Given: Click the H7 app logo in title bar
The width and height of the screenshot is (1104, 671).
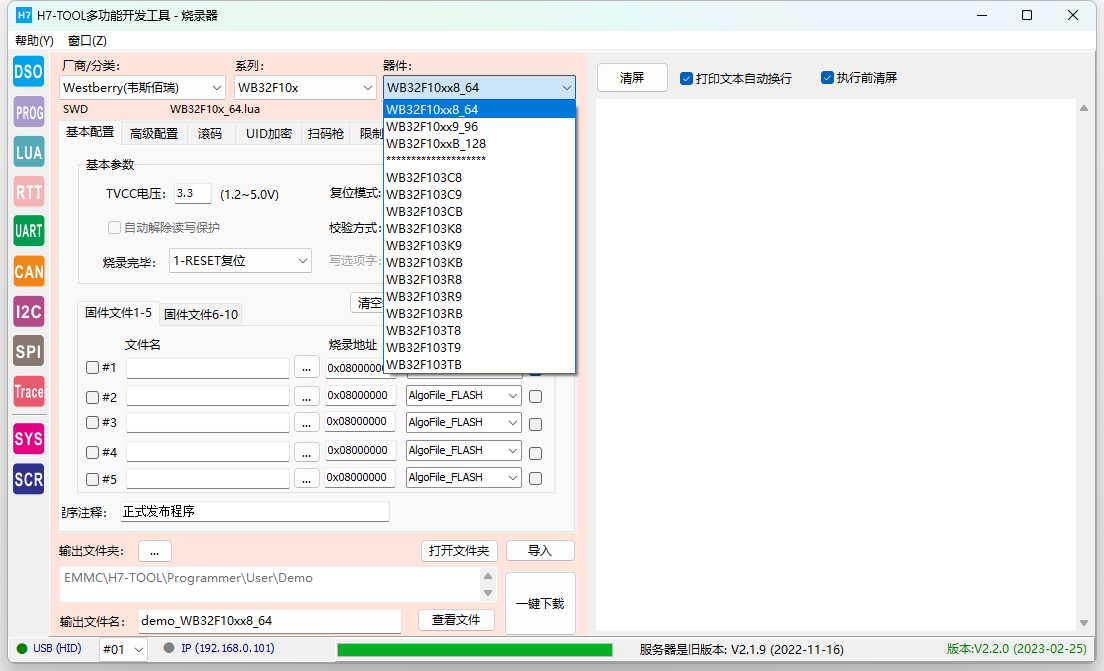Looking at the screenshot, I should [24, 15].
